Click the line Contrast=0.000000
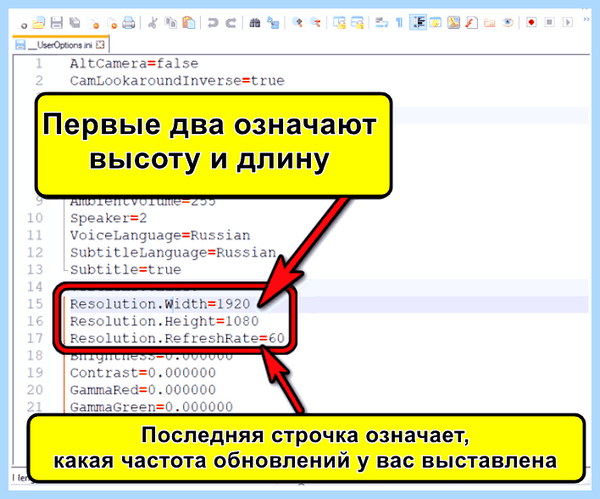Screen dimensions: 600x499 point(143,373)
